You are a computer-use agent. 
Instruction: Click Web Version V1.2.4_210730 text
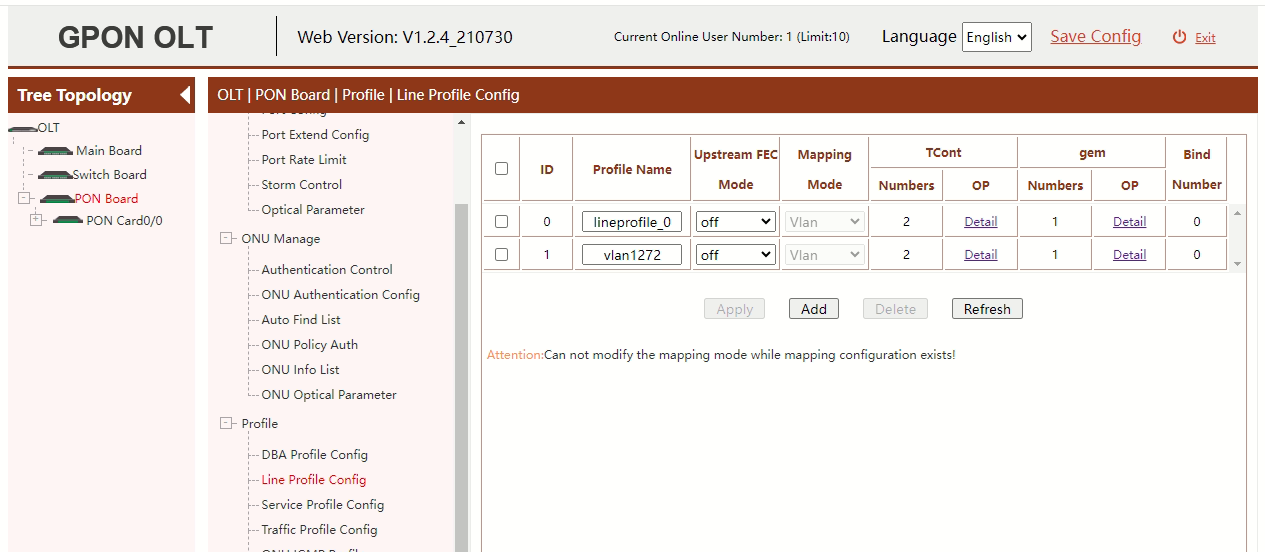pos(405,37)
